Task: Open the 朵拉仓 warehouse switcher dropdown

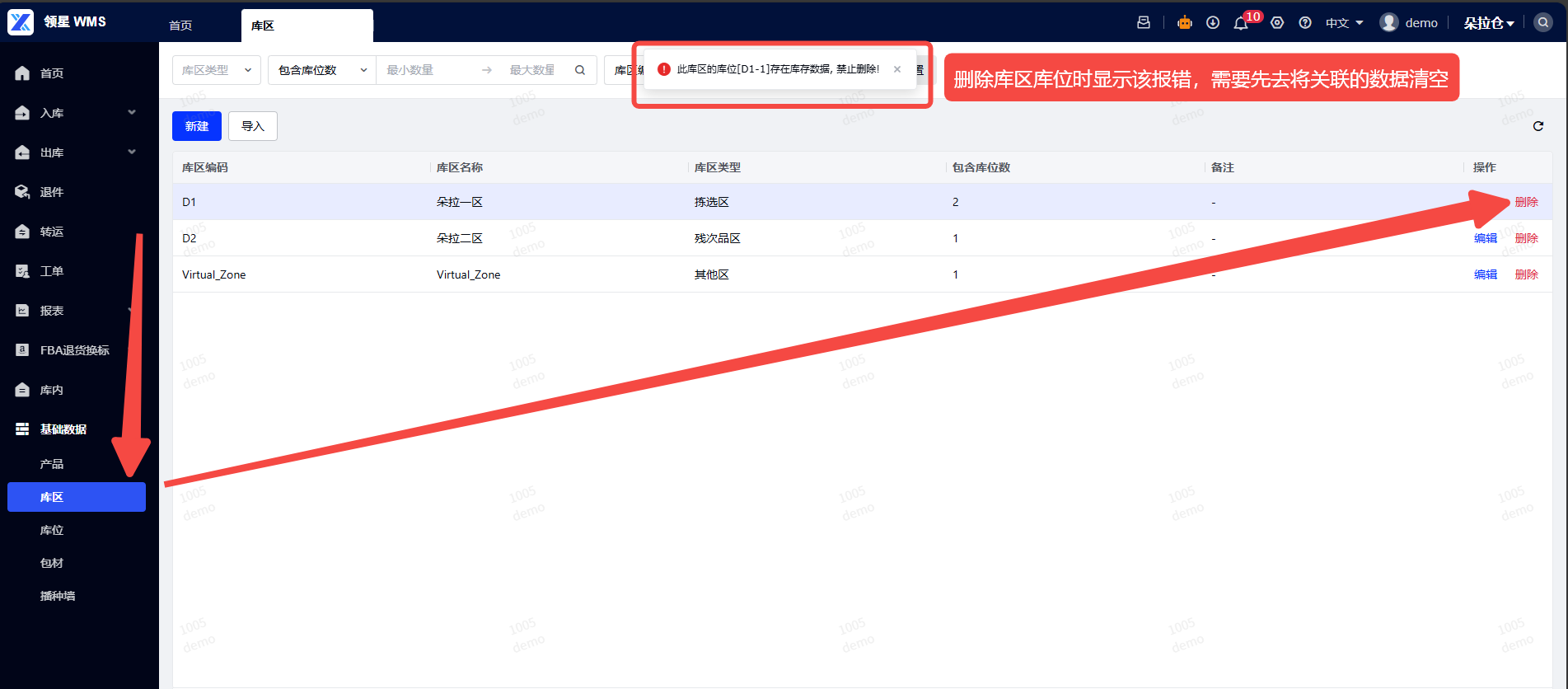Action: tap(1489, 23)
